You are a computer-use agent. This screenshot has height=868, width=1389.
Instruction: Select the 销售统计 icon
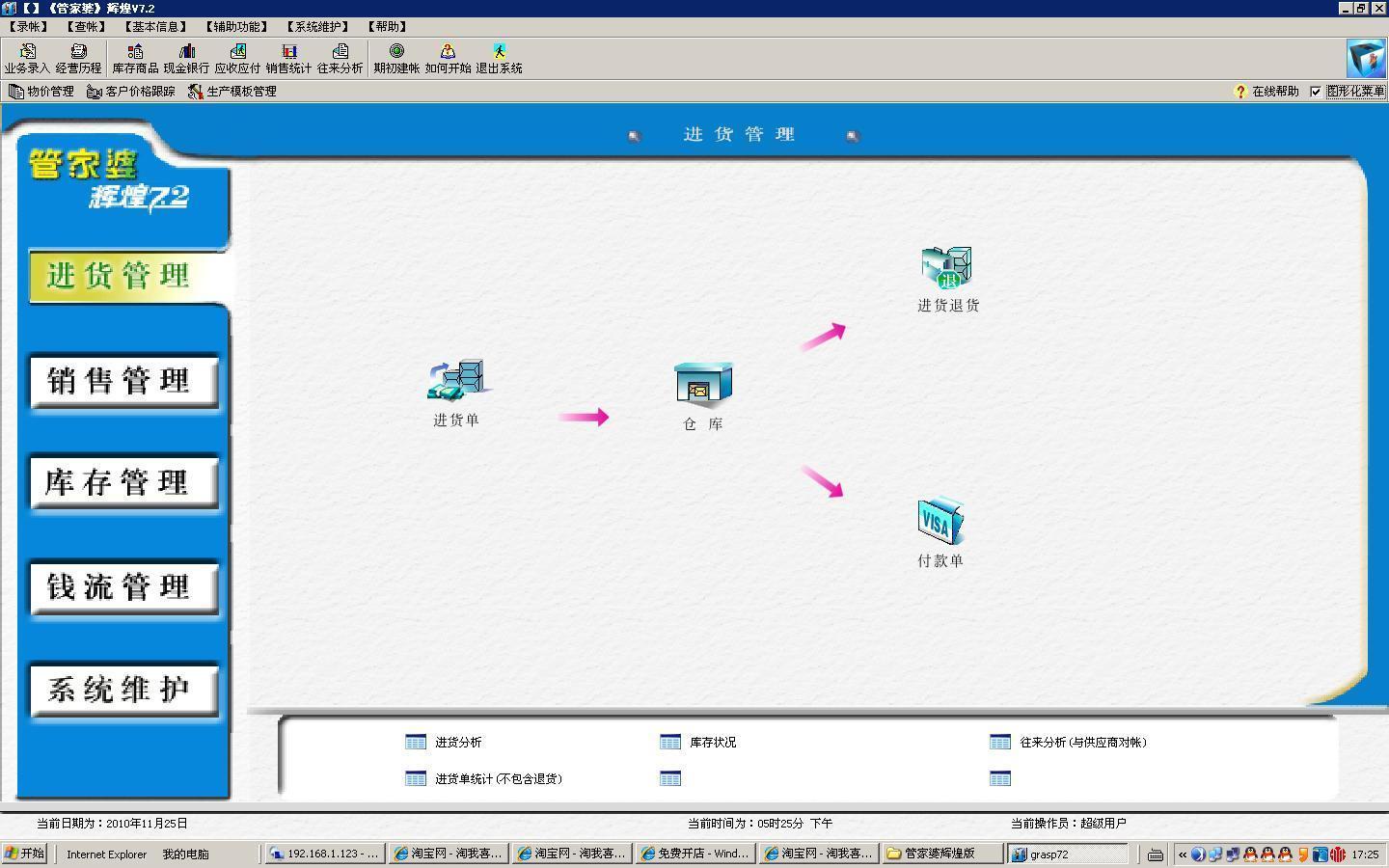[x=288, y=57]
